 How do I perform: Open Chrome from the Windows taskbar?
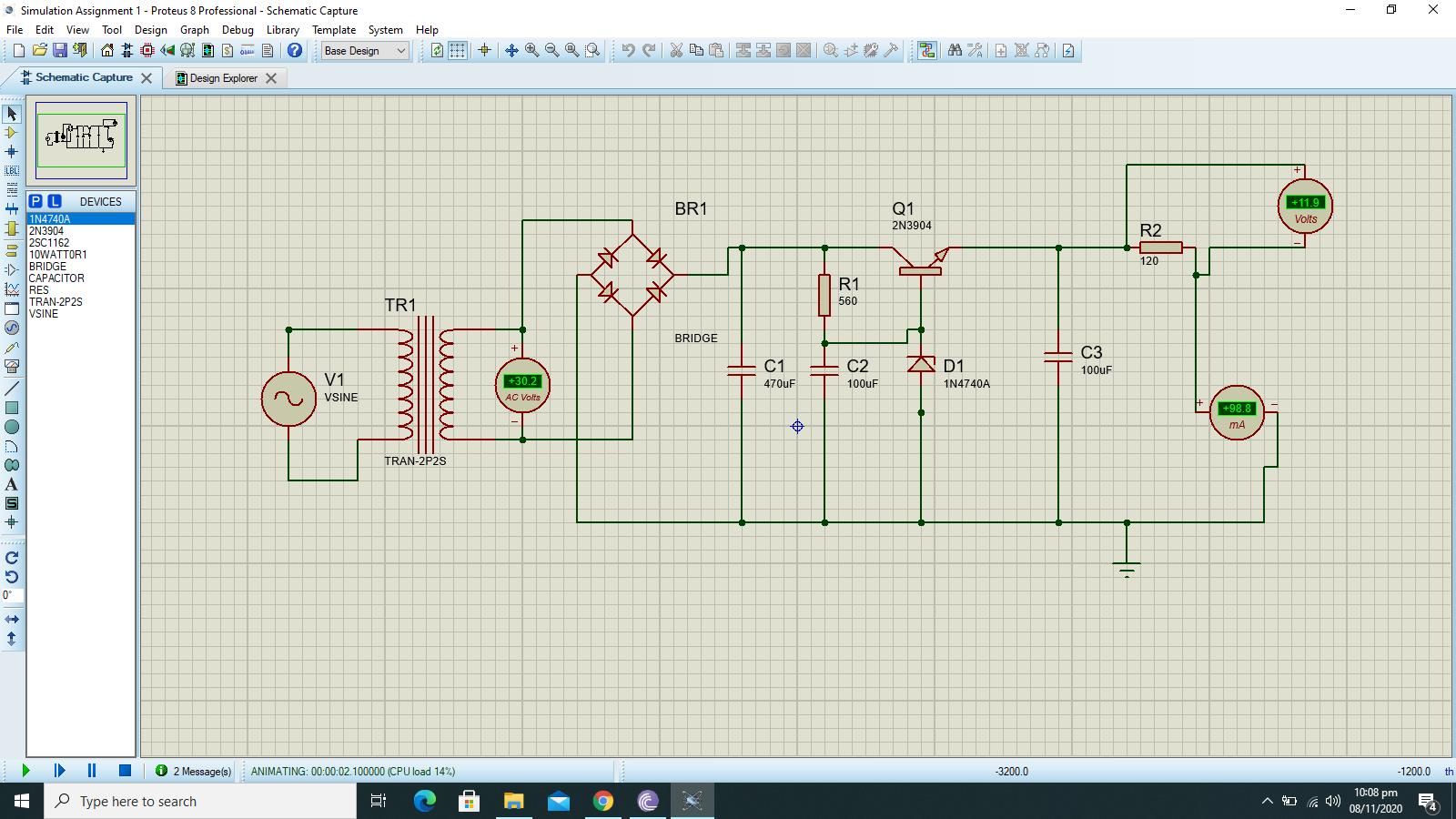click(602, 801)
